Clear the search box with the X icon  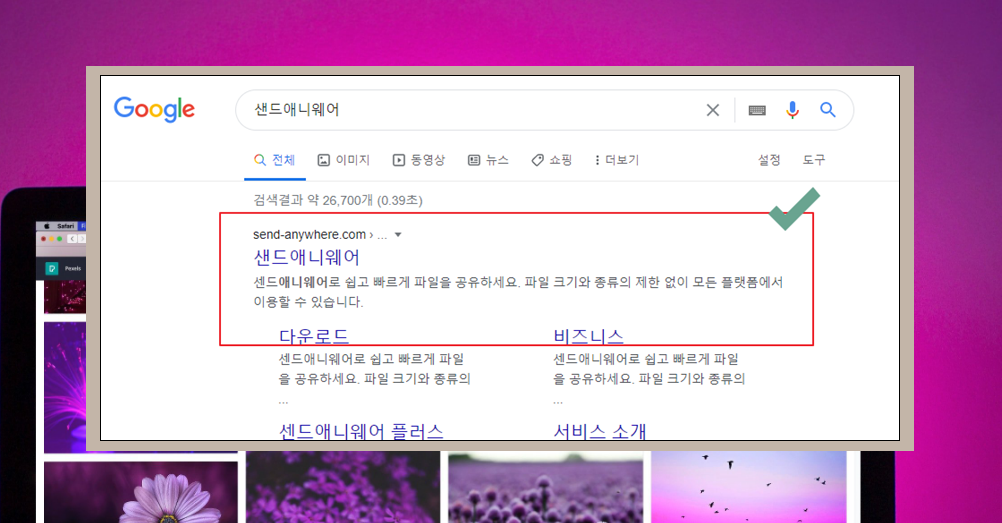[x=713, y=110]
